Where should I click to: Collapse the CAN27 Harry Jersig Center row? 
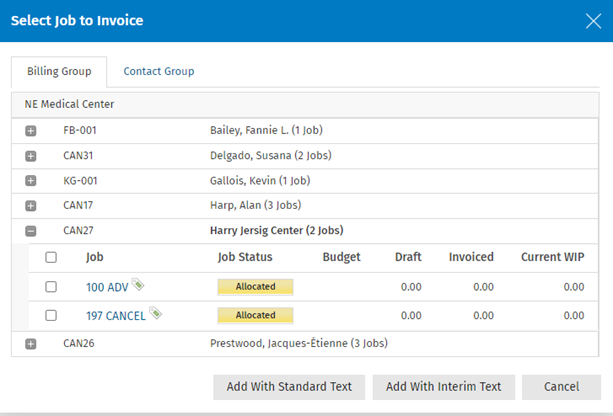click(30, 231)
